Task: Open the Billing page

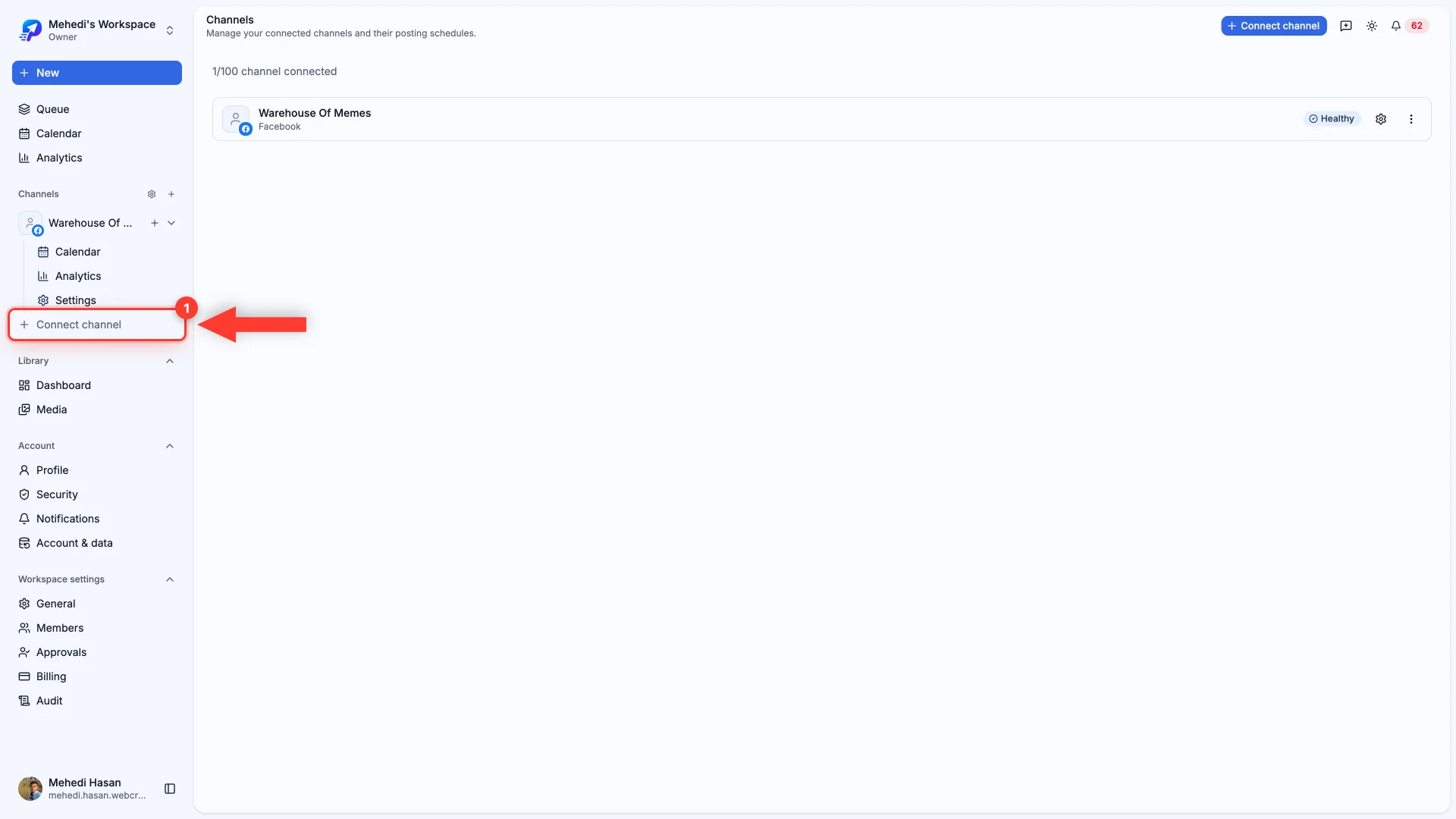Action: click(x=97, y=676)
